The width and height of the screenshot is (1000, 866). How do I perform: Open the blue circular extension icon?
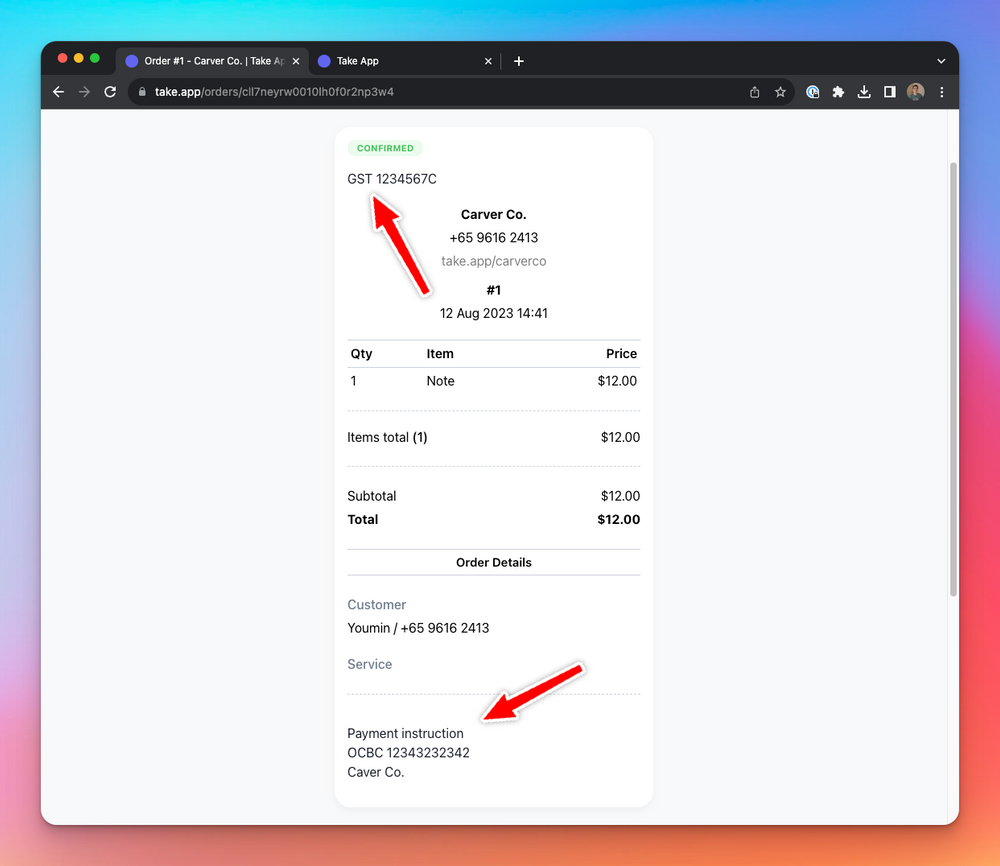812,92
